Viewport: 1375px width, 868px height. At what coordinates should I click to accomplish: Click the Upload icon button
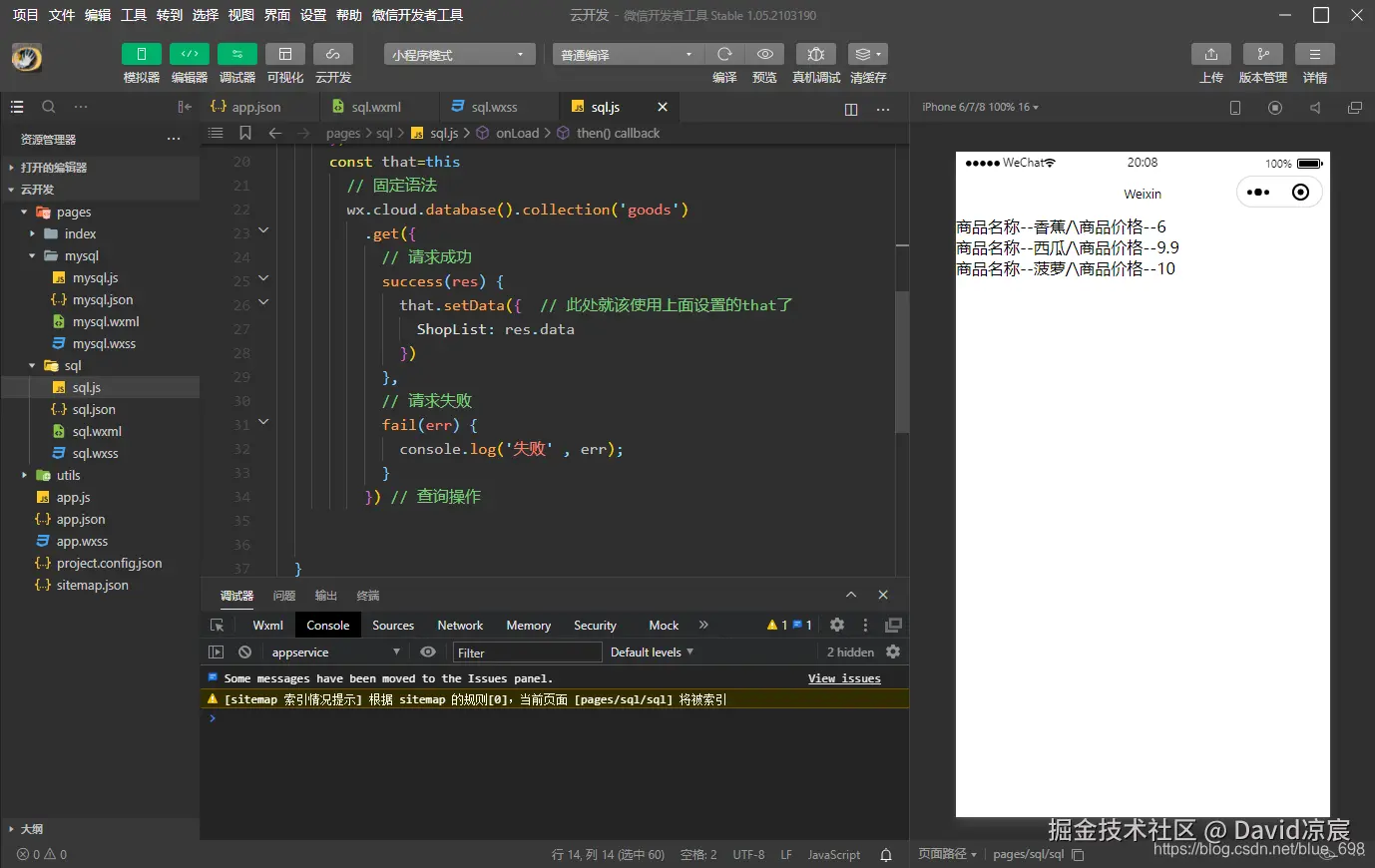[x=1210, y=55]
